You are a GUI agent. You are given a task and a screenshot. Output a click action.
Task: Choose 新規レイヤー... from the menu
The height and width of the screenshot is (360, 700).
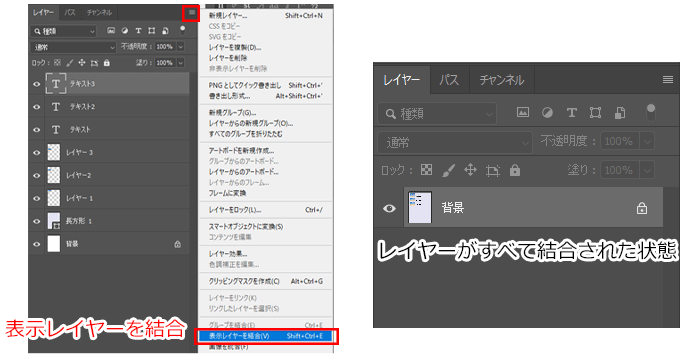click(266, 16)
